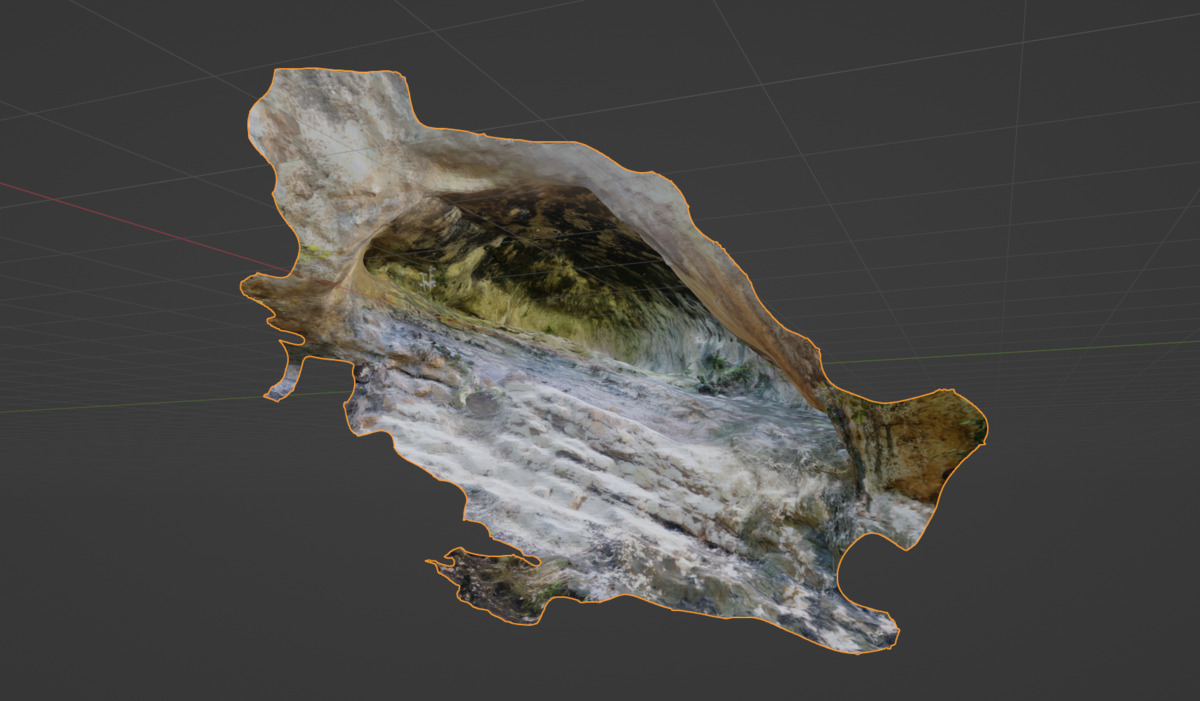Click the round gray stone on the floor
The image size is (1200, 701).
(485, 404)
